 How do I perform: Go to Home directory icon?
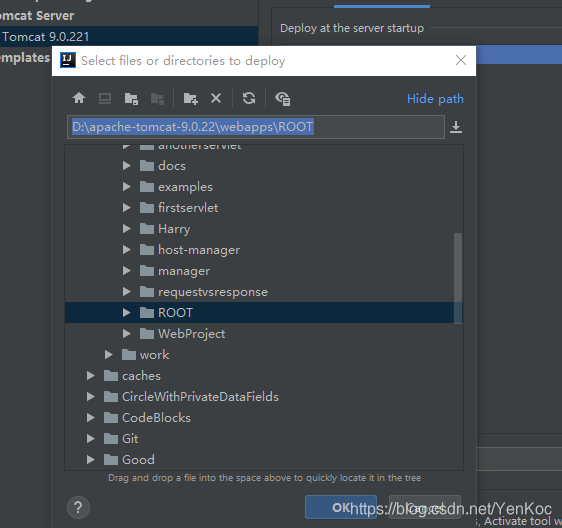click(x=79, y=98)
